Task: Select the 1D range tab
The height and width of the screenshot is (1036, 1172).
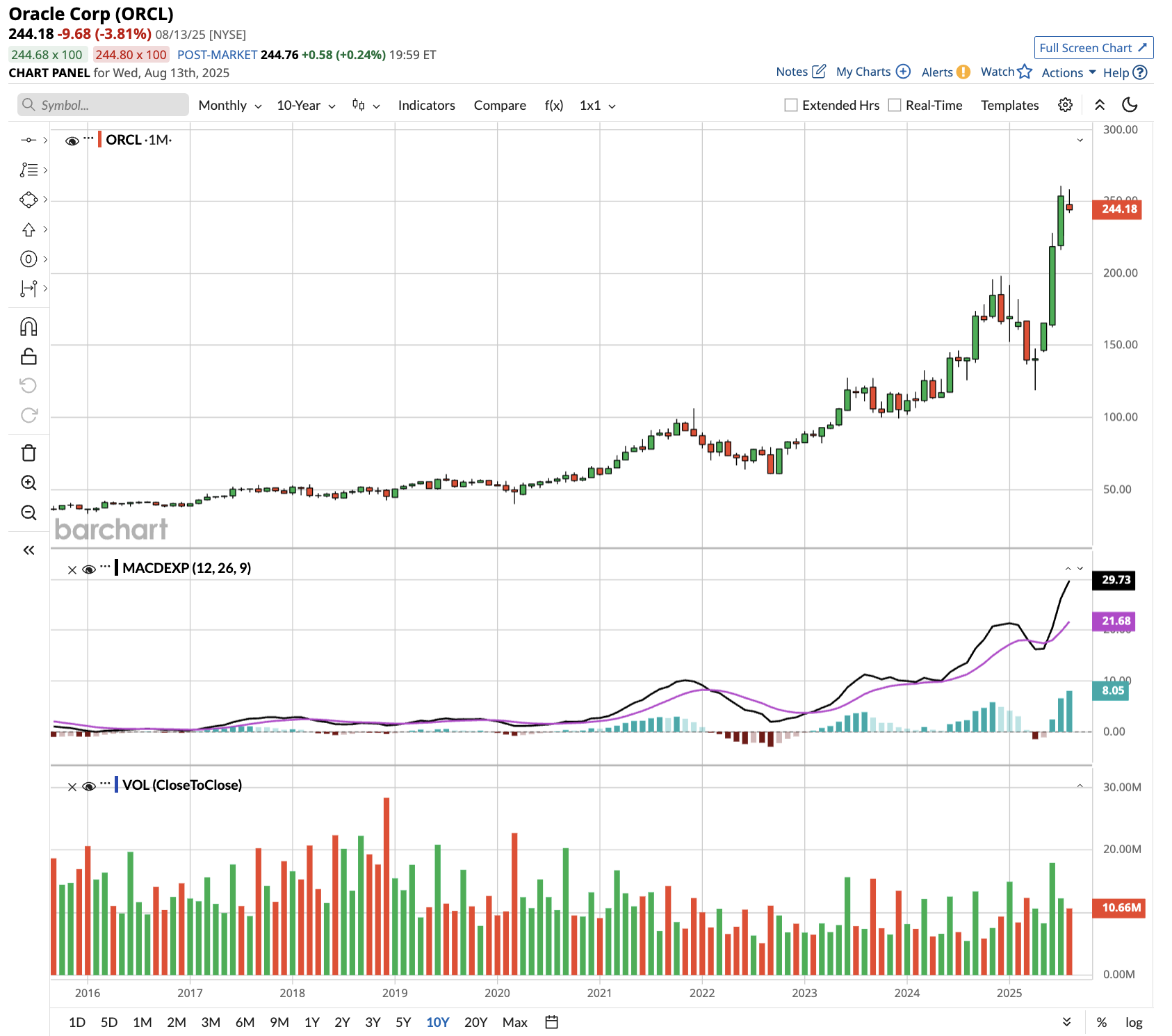Action: (x=77, y=1022)
